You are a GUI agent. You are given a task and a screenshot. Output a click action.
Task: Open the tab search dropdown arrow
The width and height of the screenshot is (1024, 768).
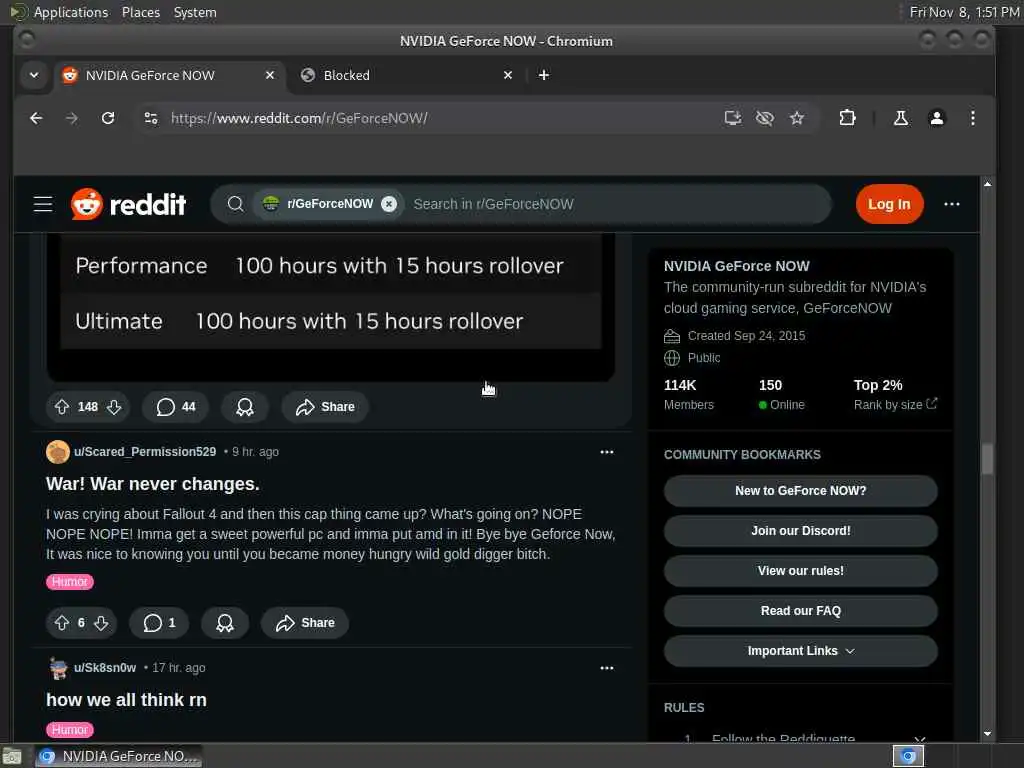(34, 75)
